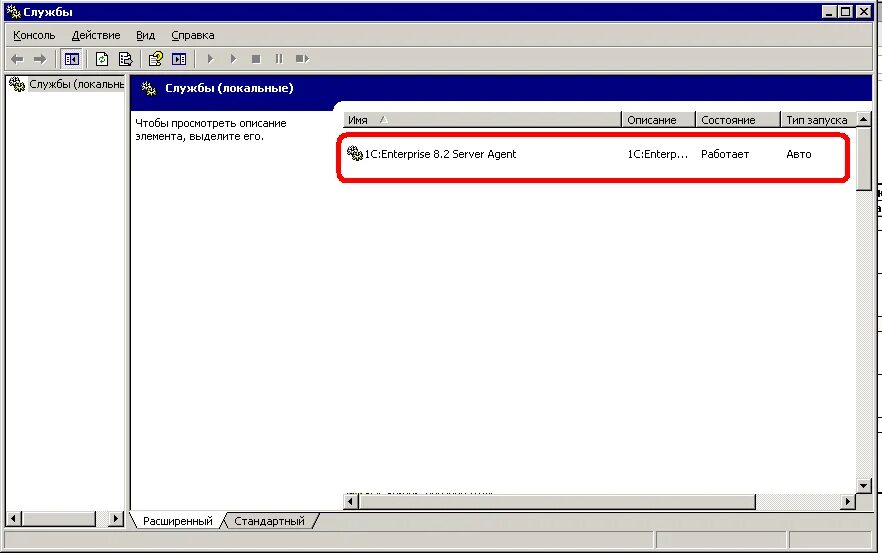Close the Службы window
Screen dimensions: 882x553
tap(863, 11)
